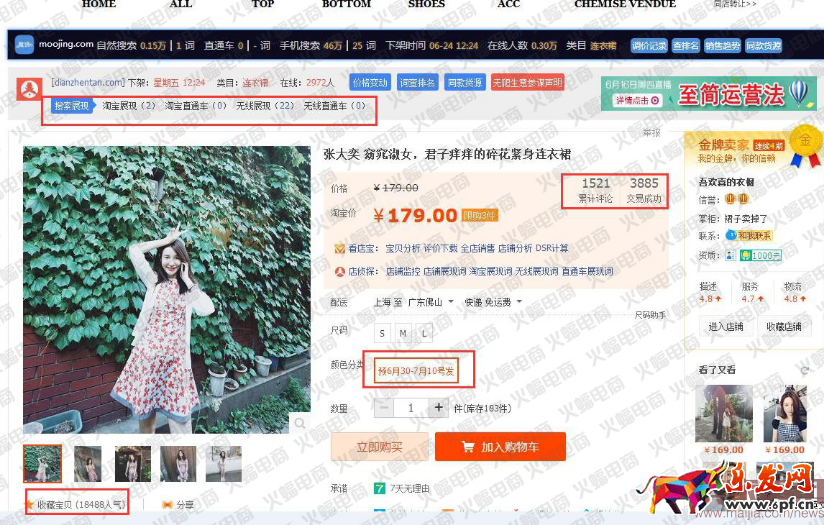
Task: Click the moojing.com logo icon
Action: click(24, 44)
